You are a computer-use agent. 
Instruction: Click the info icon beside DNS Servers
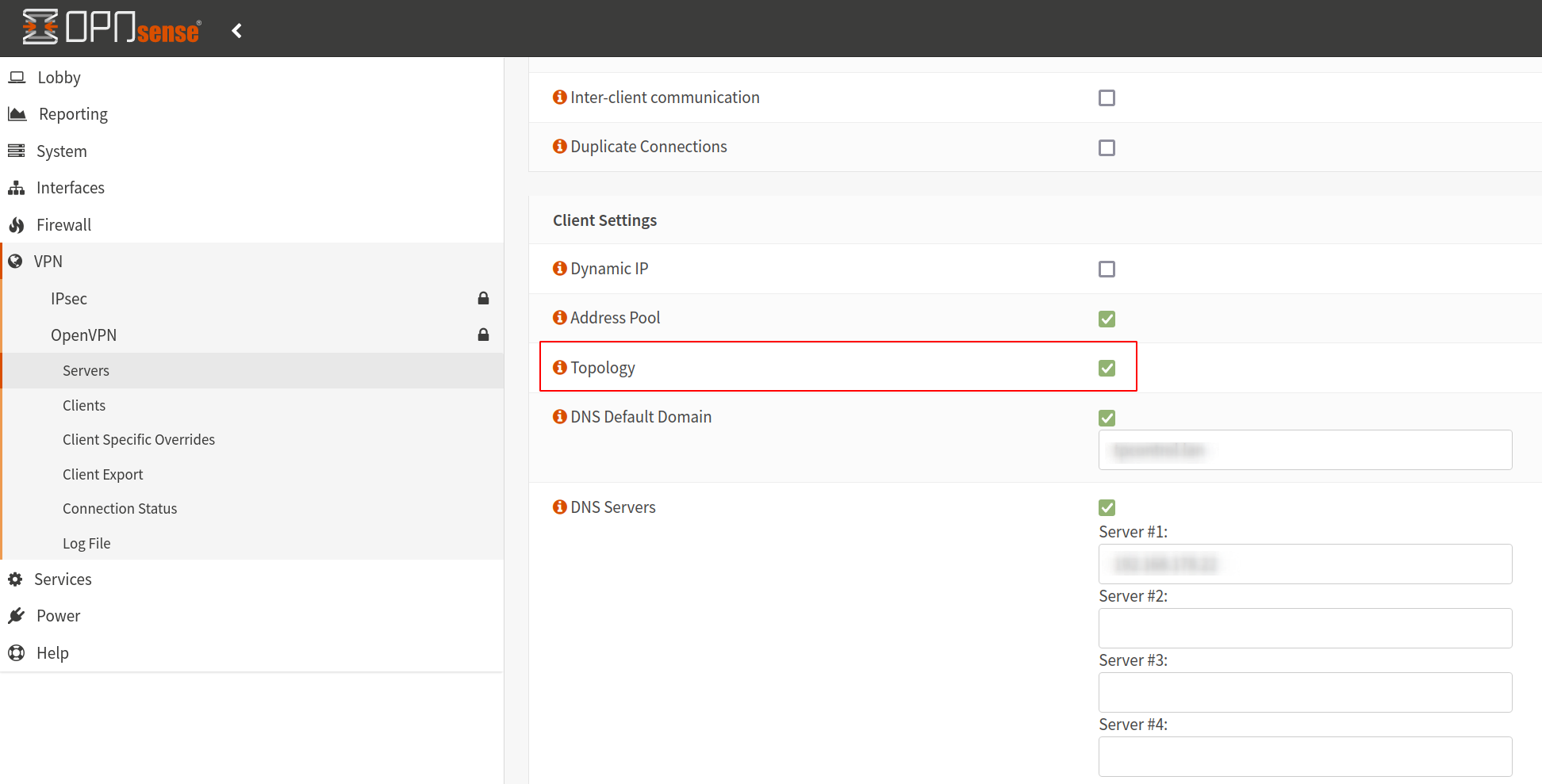(560, 507)
